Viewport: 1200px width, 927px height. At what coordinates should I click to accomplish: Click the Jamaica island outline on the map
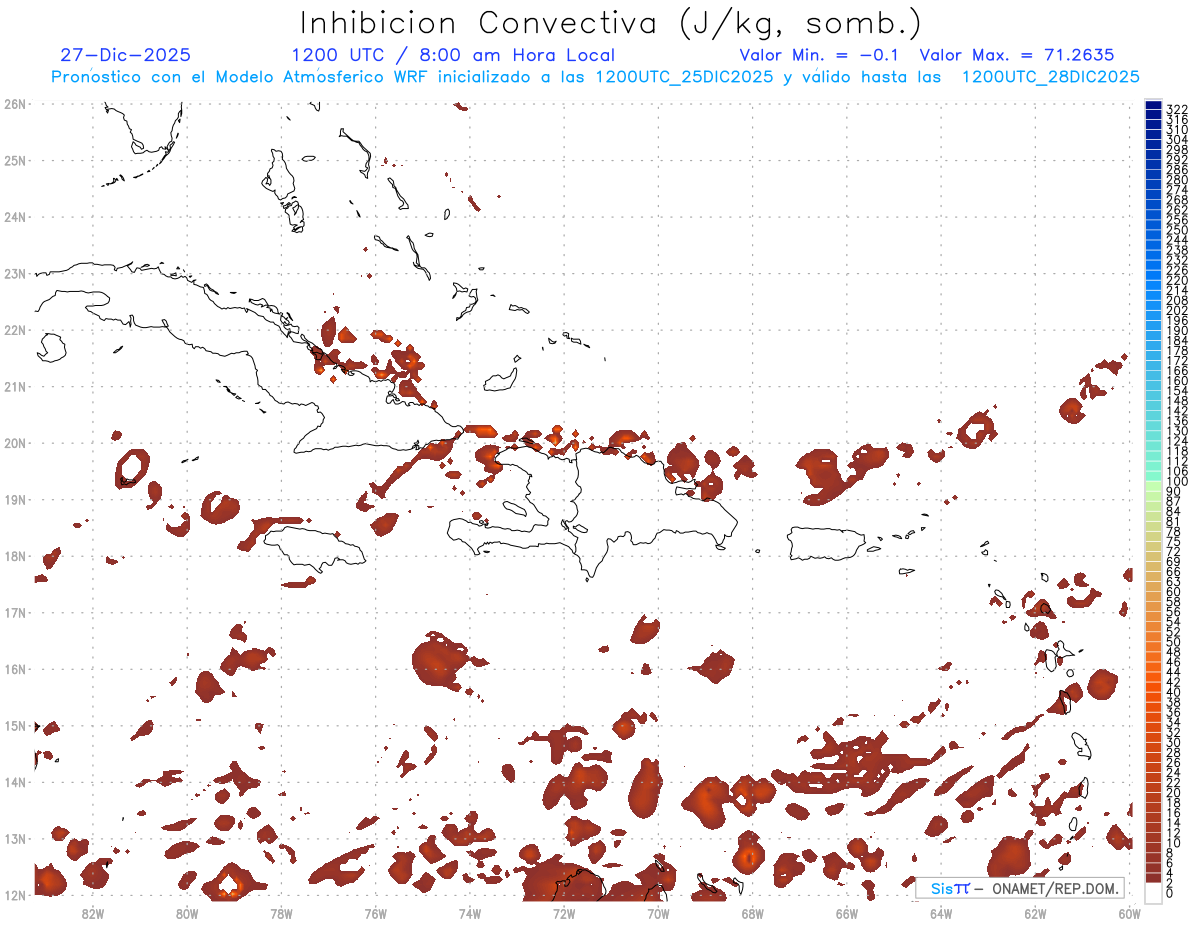tap(314, 549)
